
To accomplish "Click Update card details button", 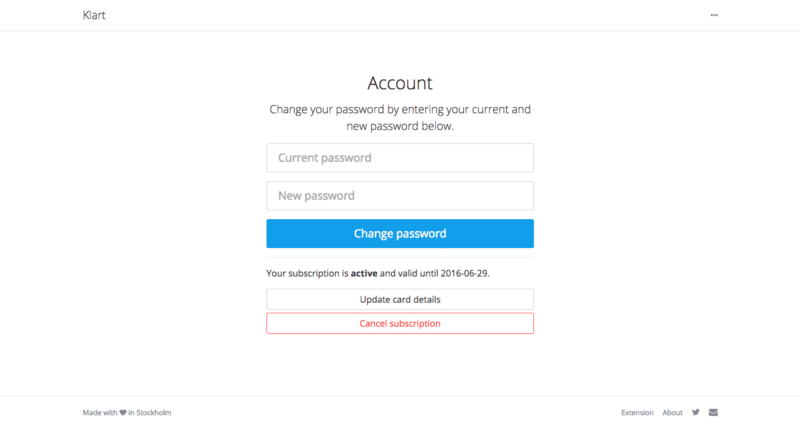I will 400,300.
